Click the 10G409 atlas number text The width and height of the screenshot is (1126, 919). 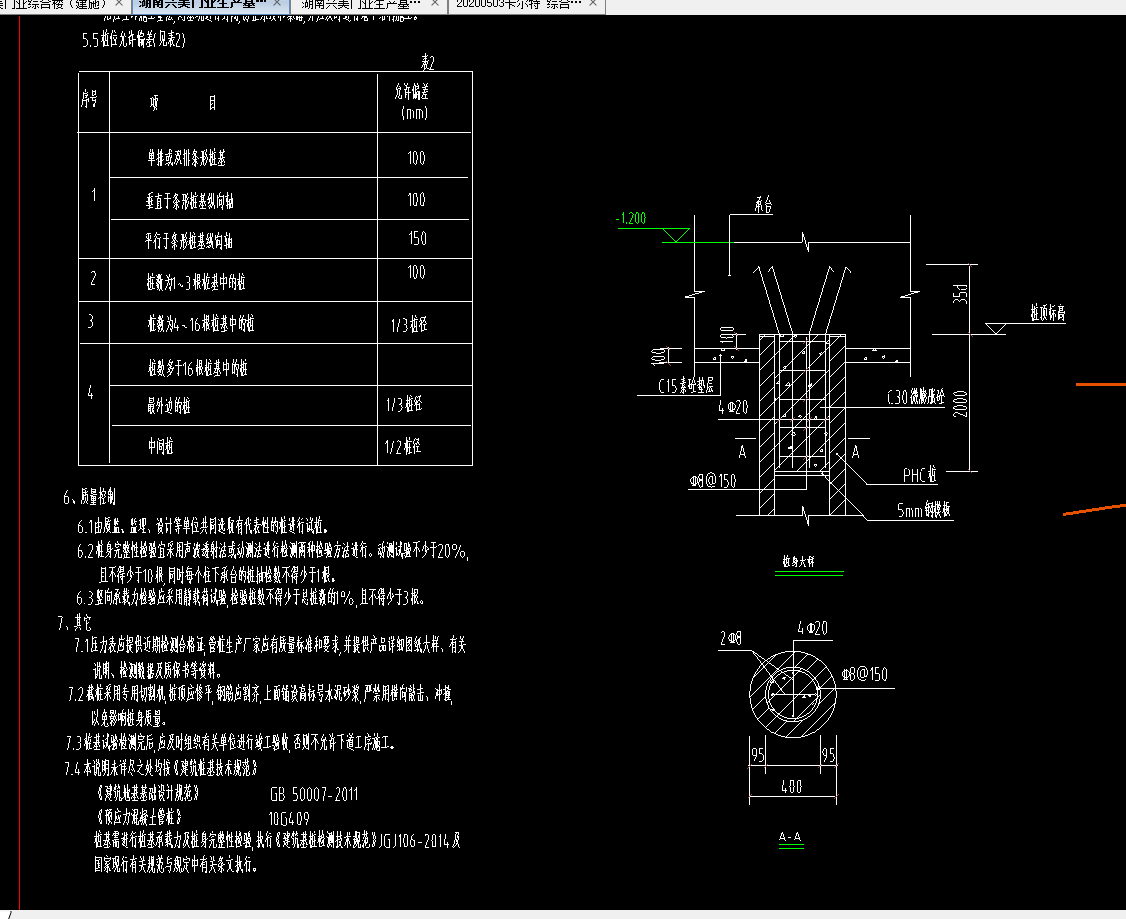(289, 818)
